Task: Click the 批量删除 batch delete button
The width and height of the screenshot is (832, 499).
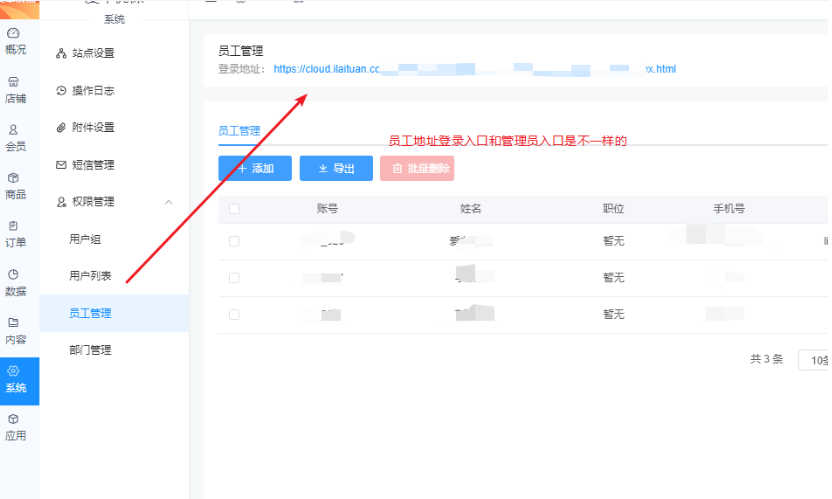Action: coord(417,168)
